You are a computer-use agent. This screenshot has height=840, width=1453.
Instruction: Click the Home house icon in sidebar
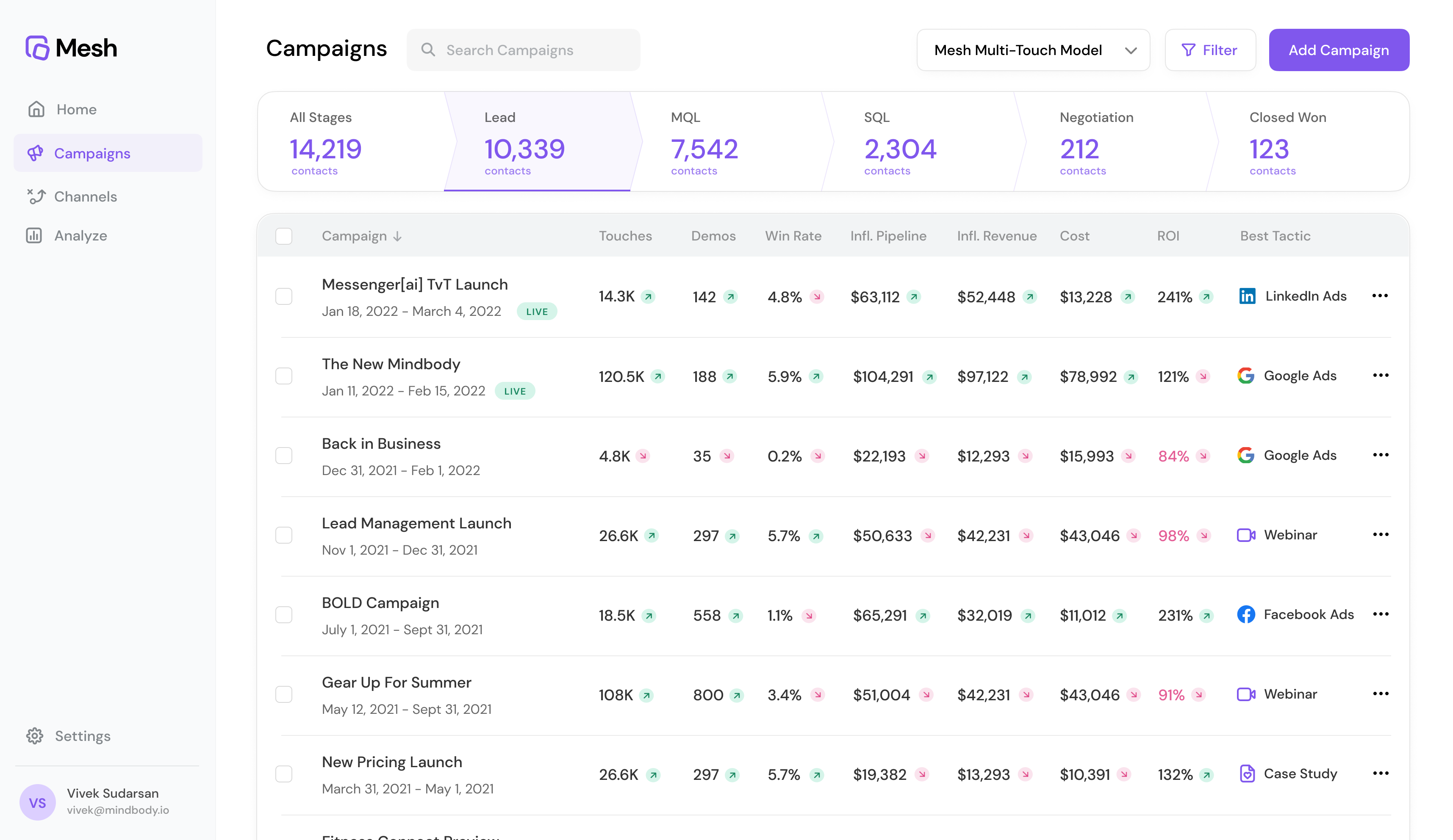click(x=36, y=109)
